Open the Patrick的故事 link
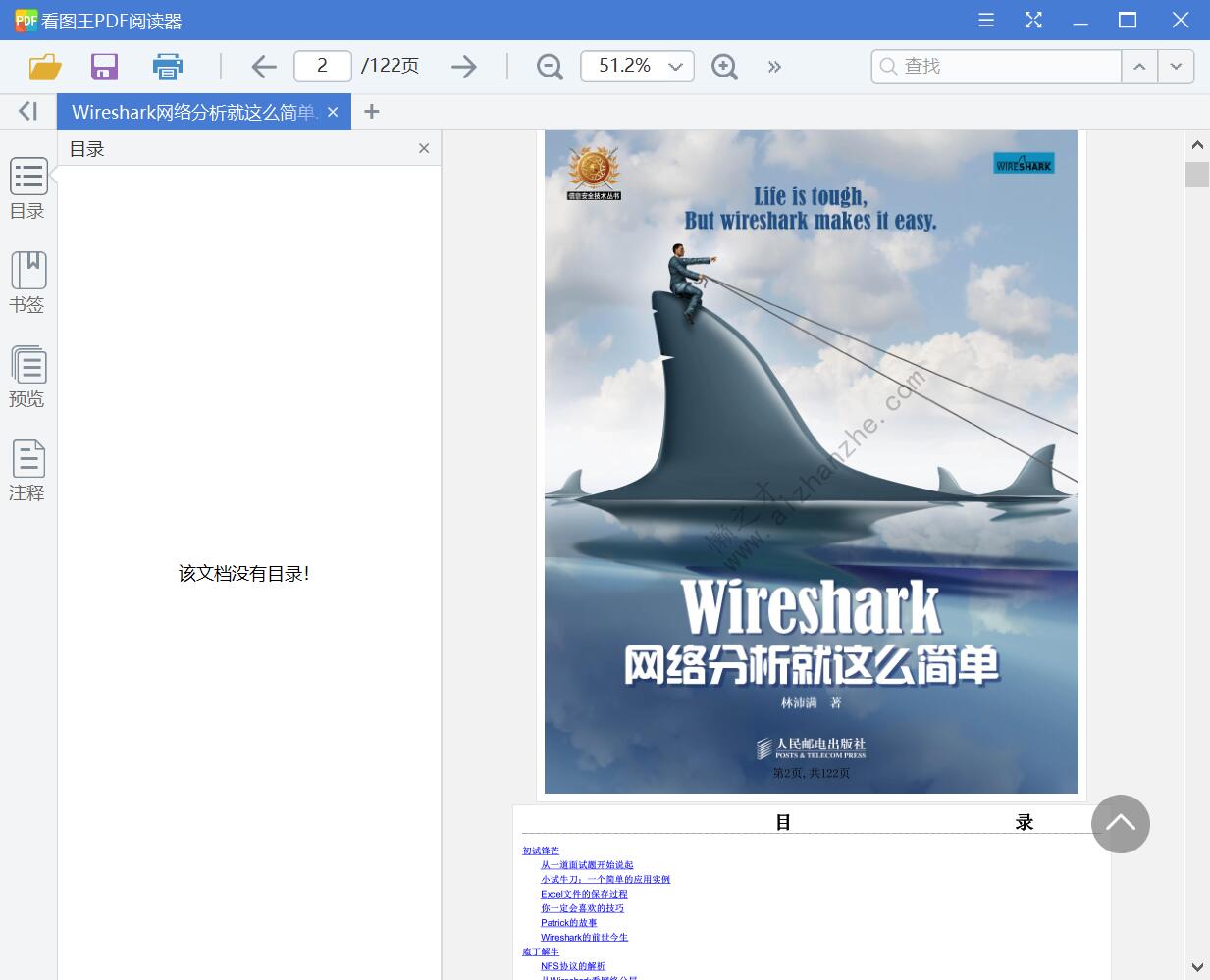Screen dimensions: 1210x980 point(568,923)
